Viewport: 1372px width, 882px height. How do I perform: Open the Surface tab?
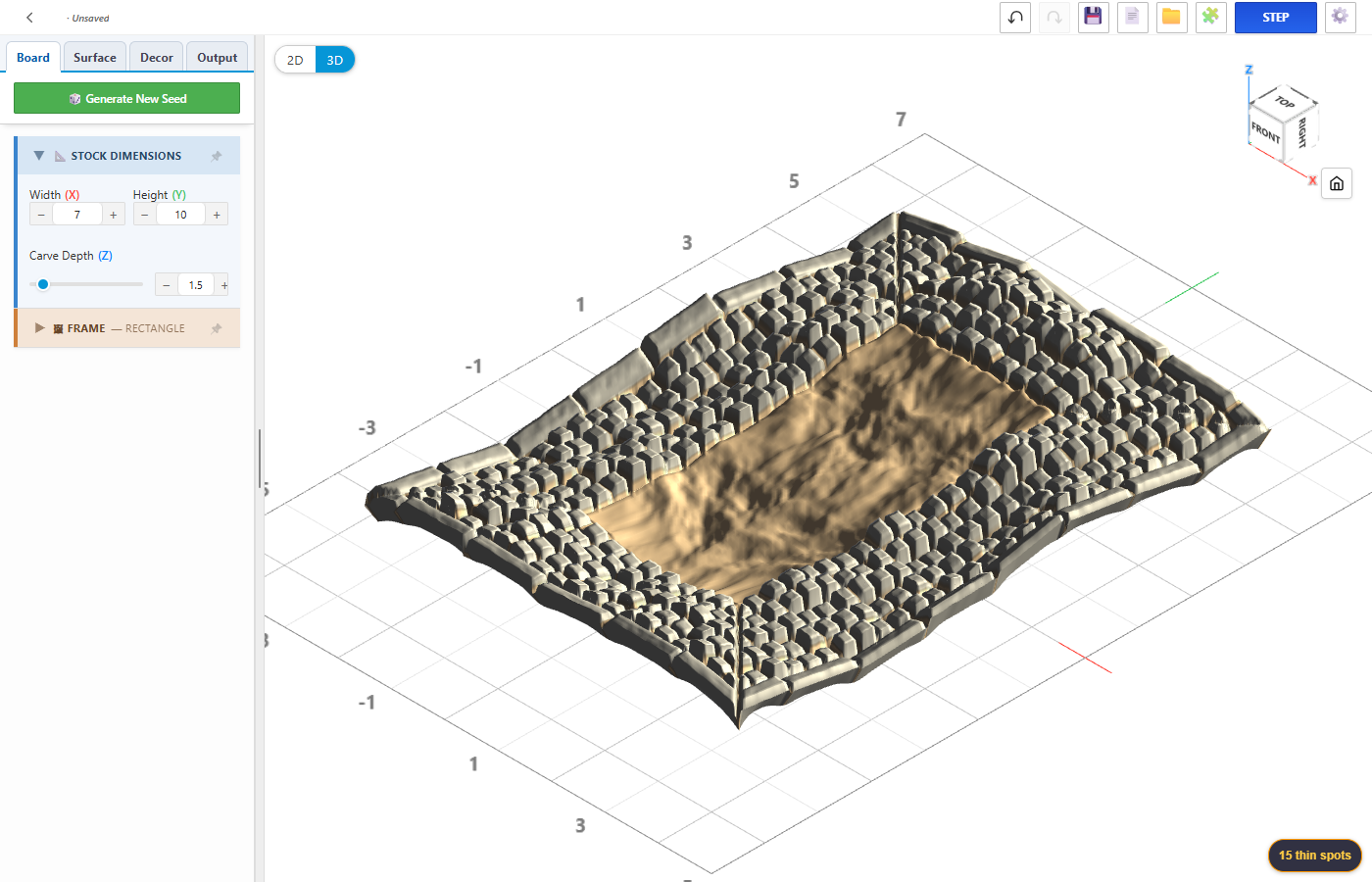(x=95, y=57)
